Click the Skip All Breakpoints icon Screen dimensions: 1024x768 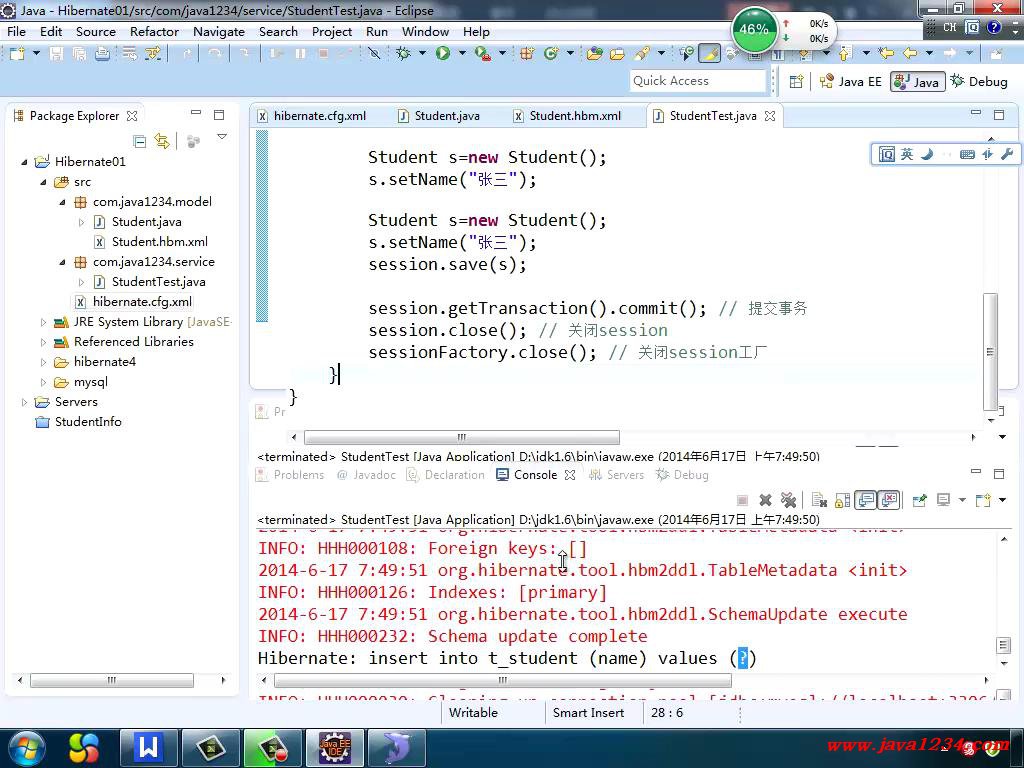click(x=374, y=54)
